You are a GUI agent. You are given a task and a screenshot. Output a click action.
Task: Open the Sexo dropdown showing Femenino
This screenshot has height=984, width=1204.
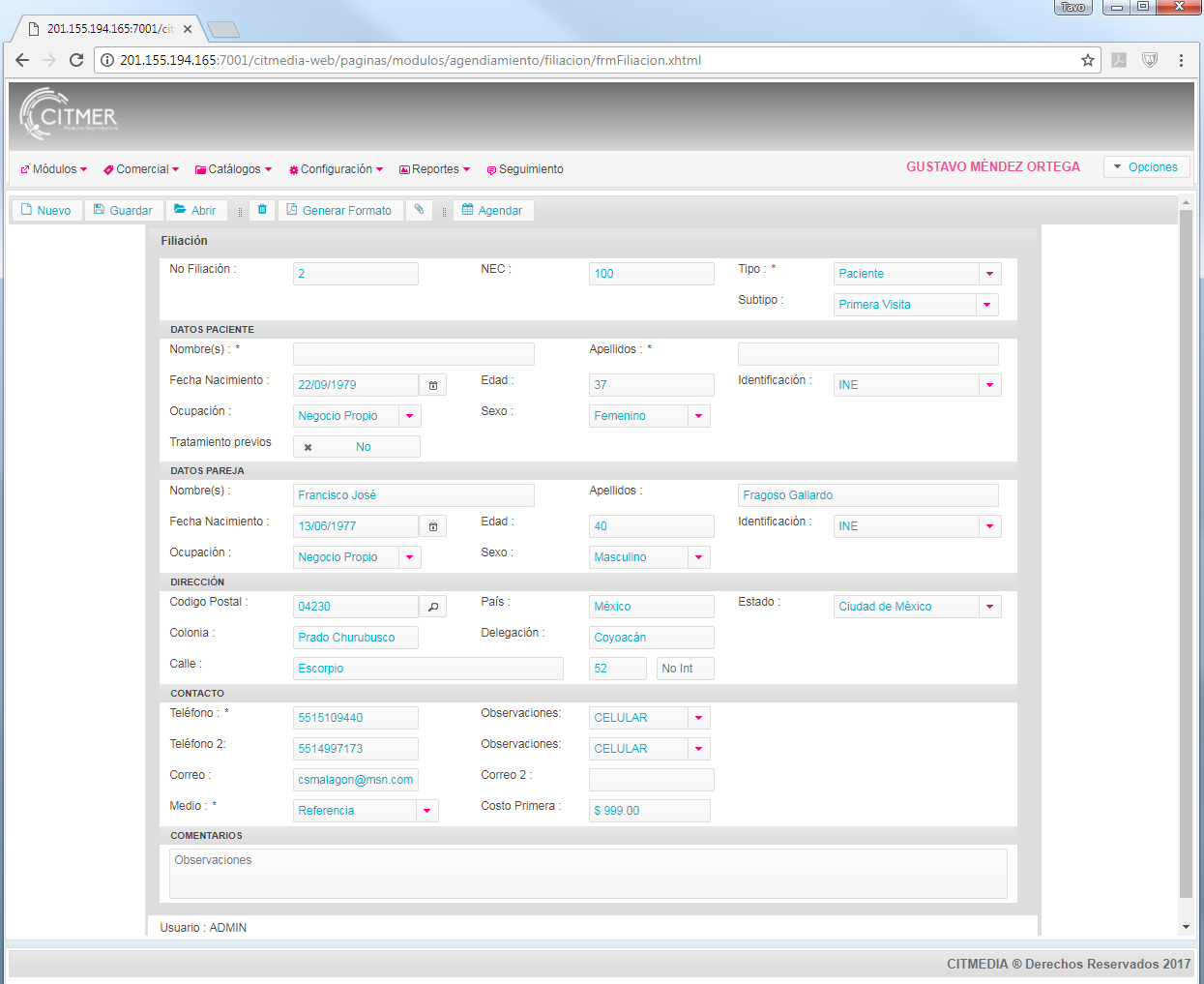(698, 416)
